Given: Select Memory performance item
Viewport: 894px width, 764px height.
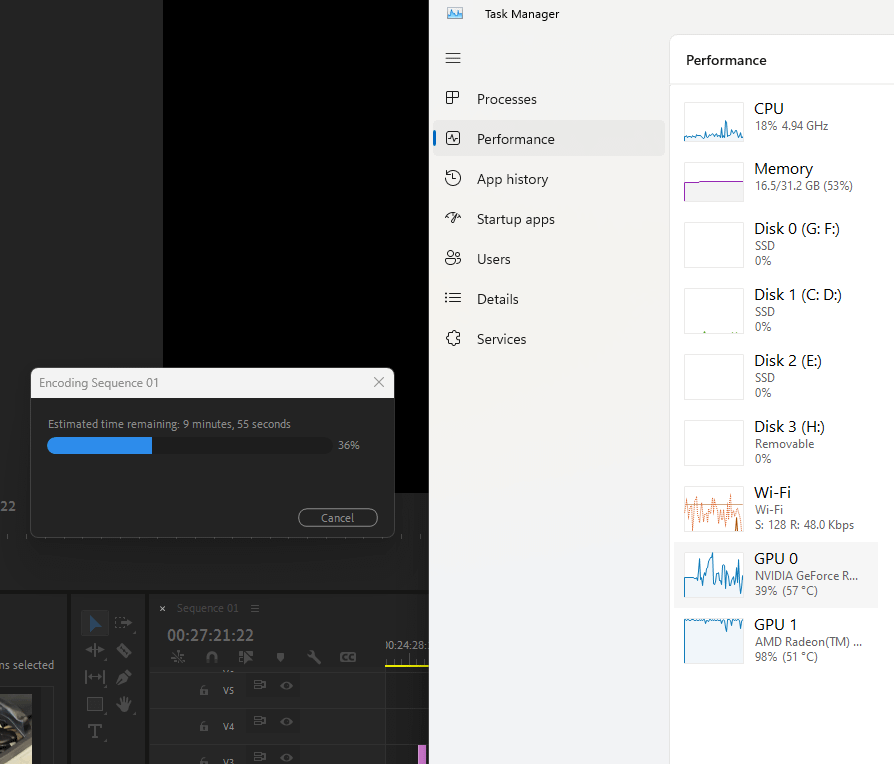Looking at the screenshot, I should click(776, 181).
